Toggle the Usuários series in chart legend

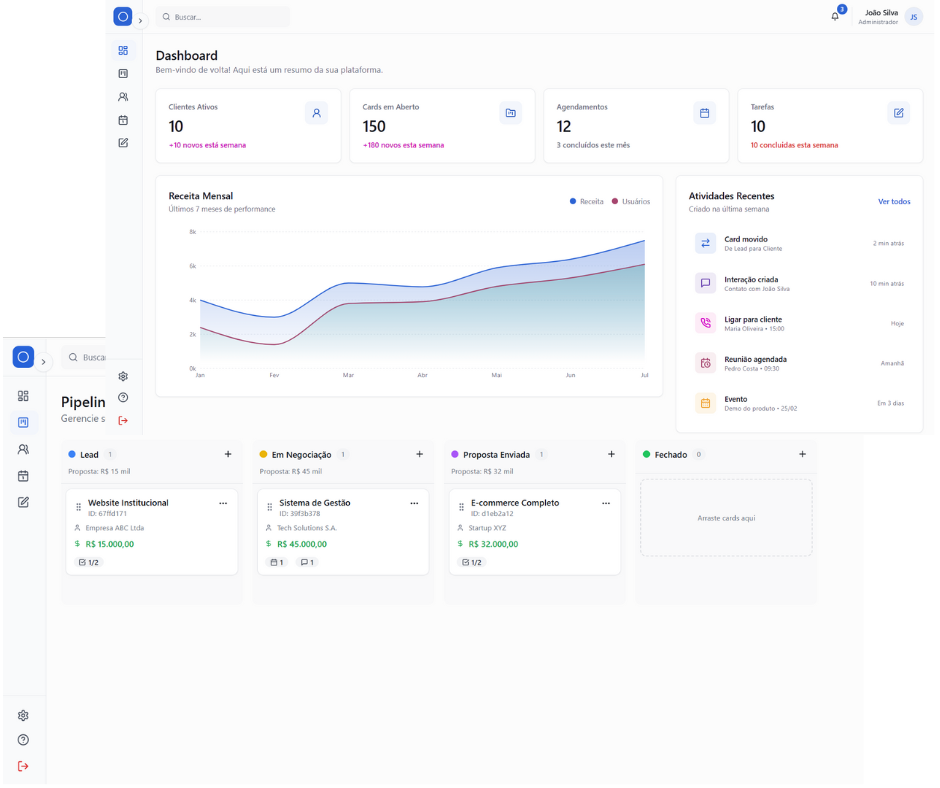pyautogui.click(x=631, y=202)
